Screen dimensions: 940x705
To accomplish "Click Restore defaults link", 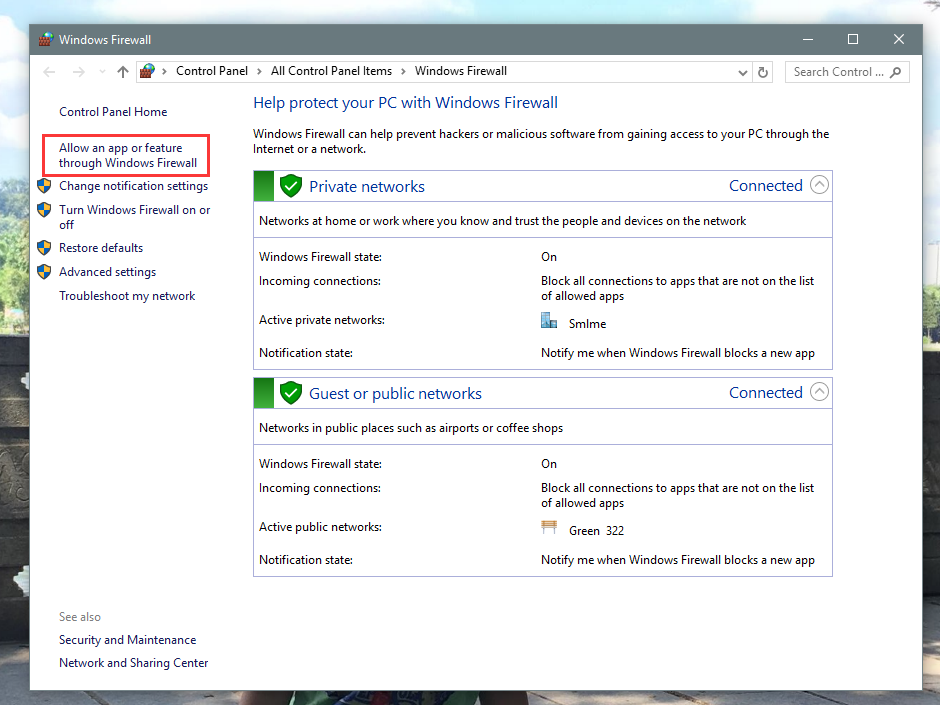I will pos(101,248).
